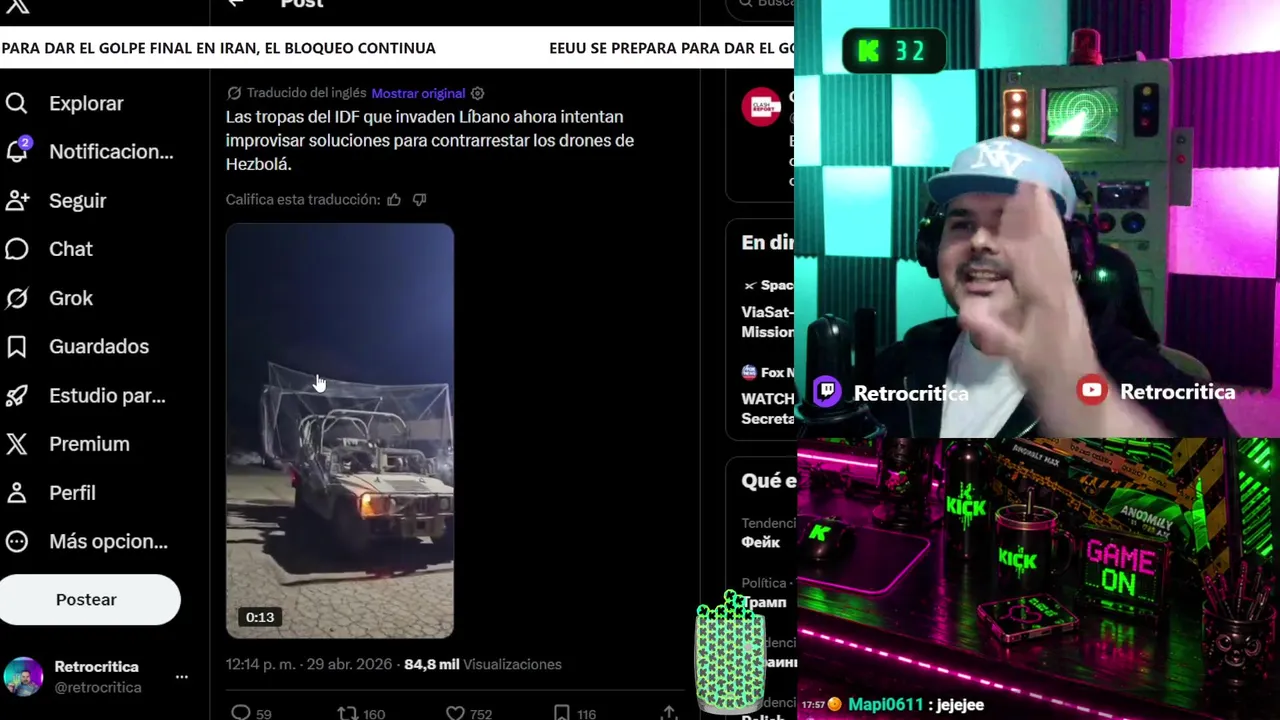
Task: Click the Clash Report avatar
Action: pos(761,106)
